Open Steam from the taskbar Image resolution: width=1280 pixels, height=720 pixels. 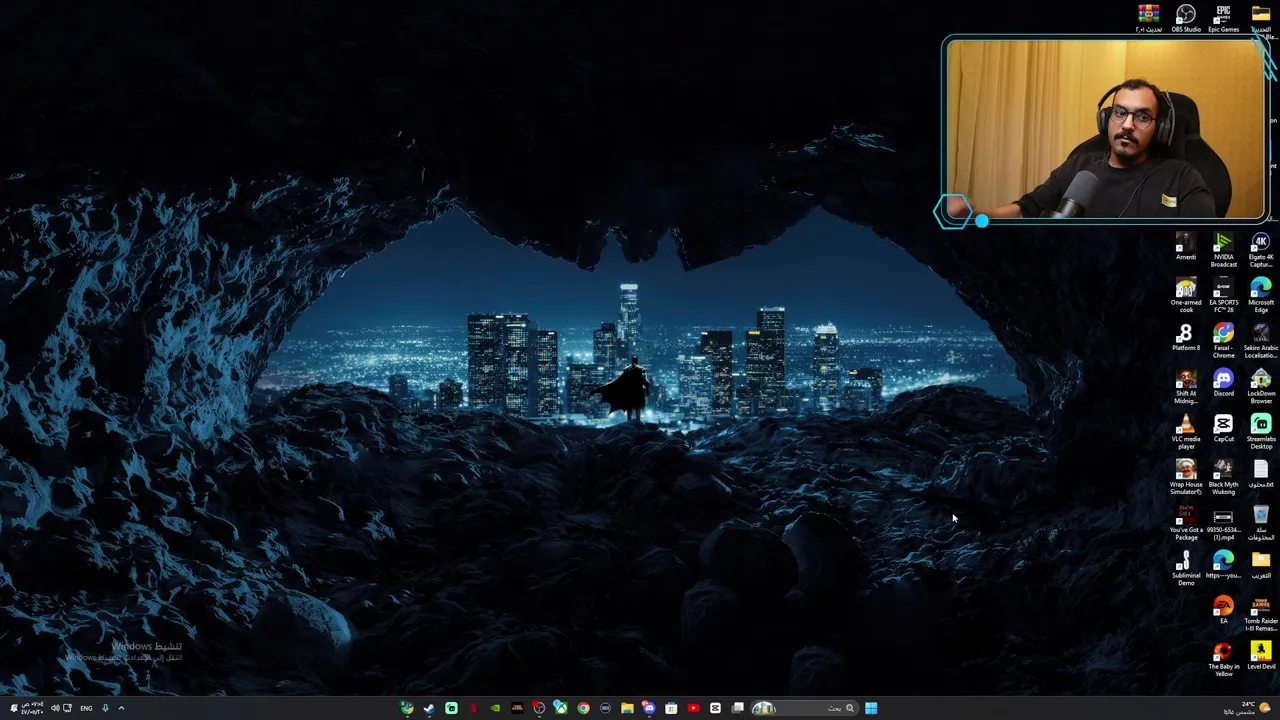[429, 708]
